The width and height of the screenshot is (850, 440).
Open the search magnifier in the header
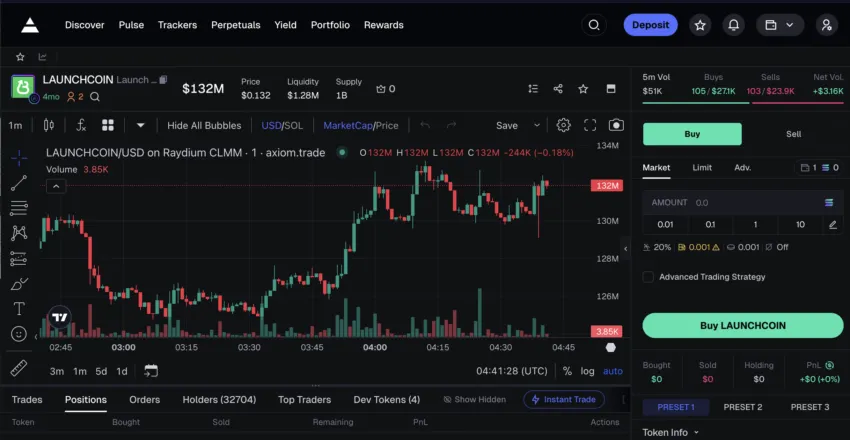click(594, 25)
